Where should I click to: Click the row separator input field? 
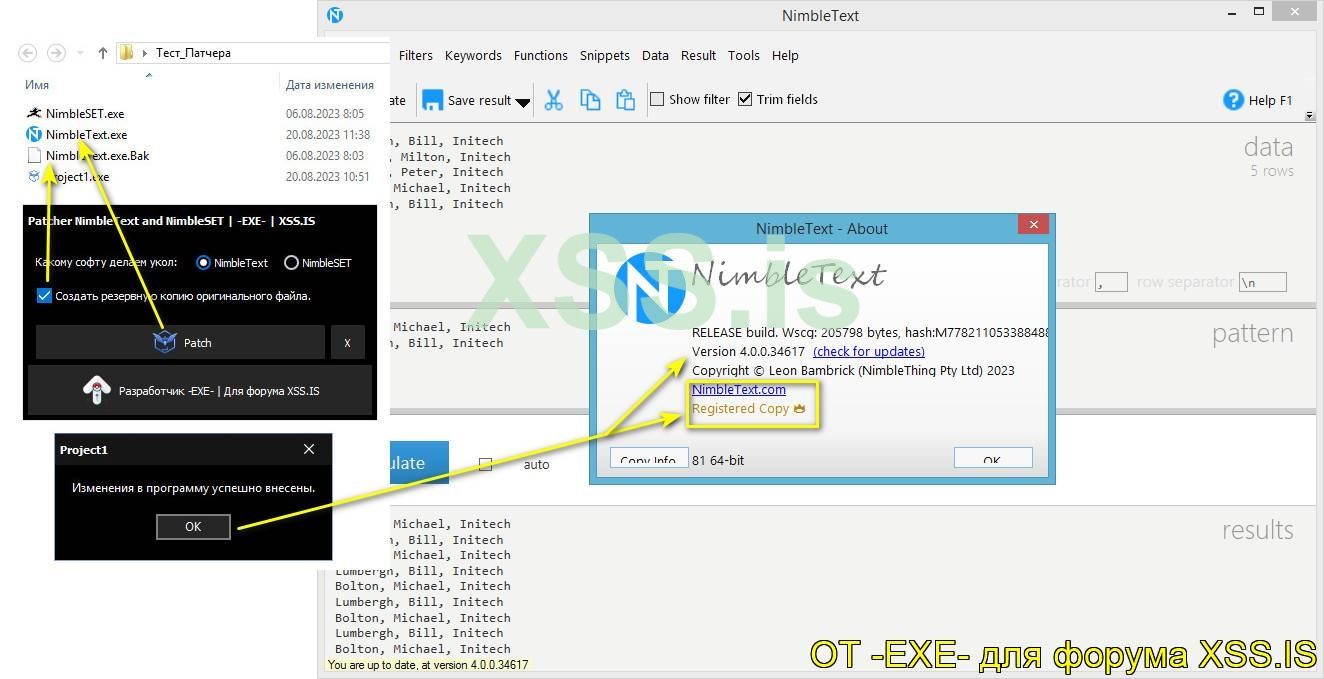coord(1262,282)
